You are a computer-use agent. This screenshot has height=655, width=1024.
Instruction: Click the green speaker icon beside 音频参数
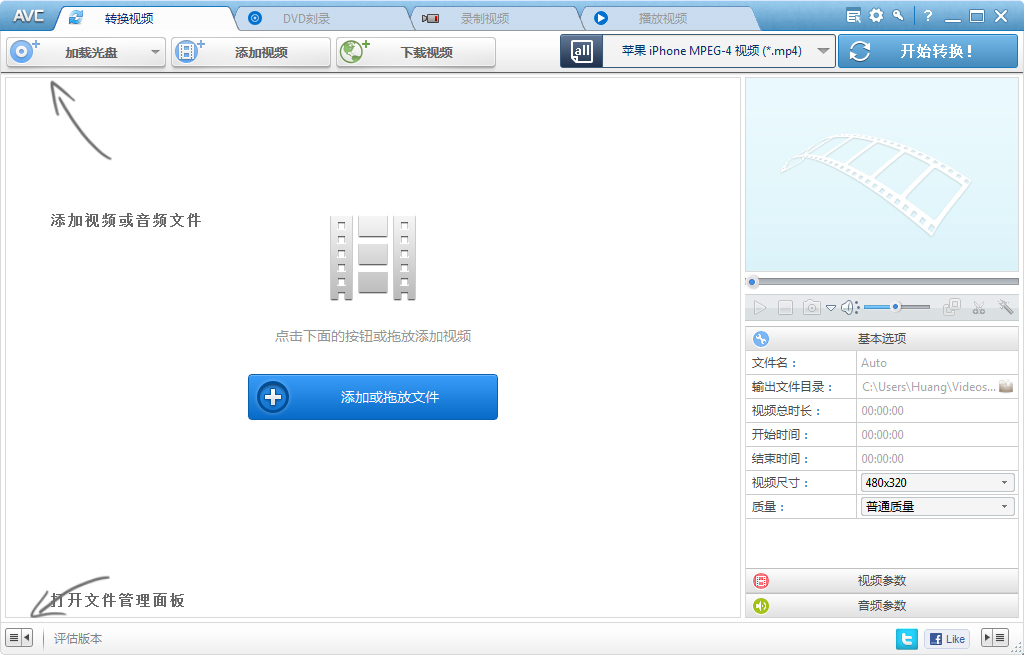(x=761, y=605)
